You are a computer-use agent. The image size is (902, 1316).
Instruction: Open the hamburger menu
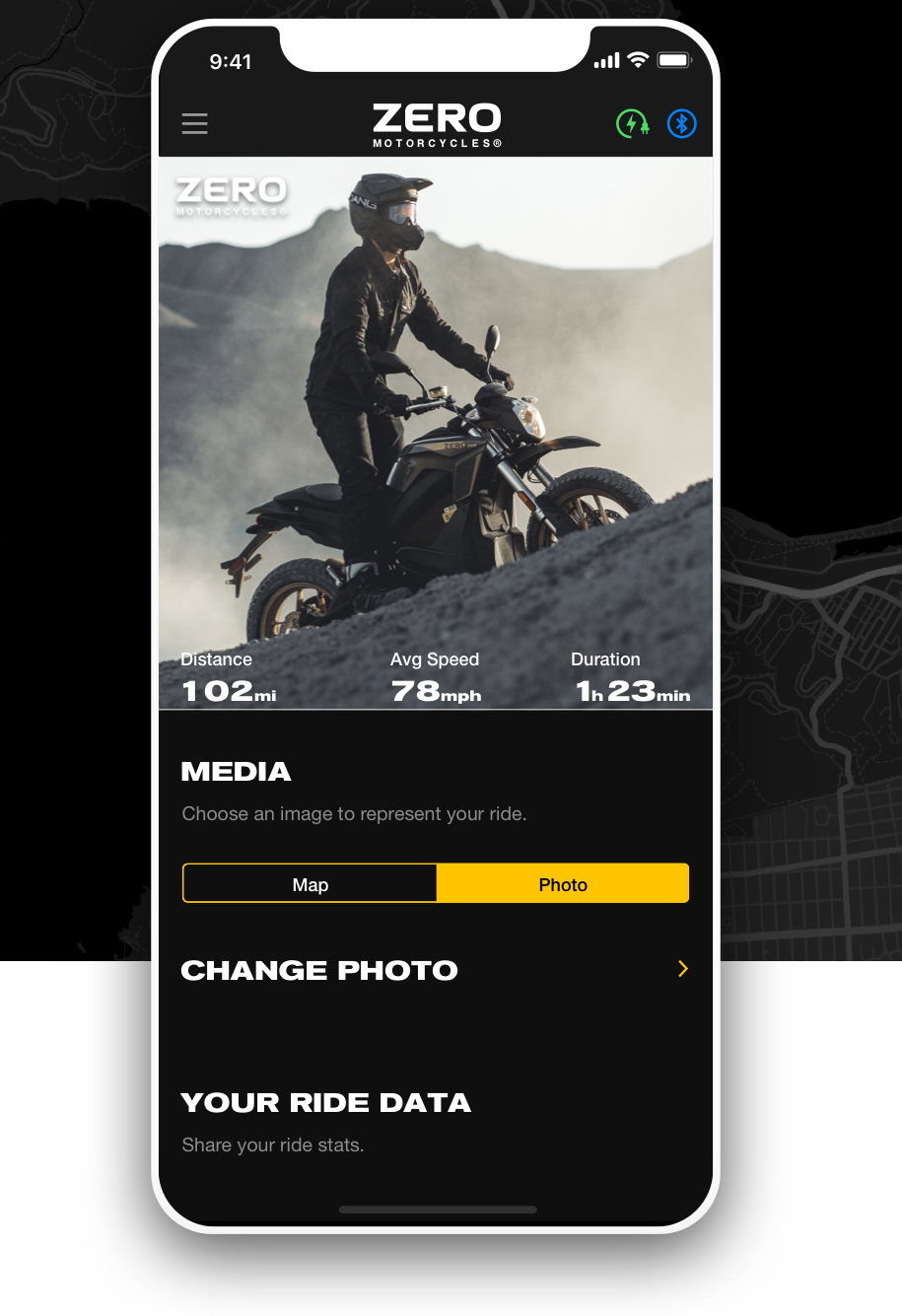[x=195, y=123]
